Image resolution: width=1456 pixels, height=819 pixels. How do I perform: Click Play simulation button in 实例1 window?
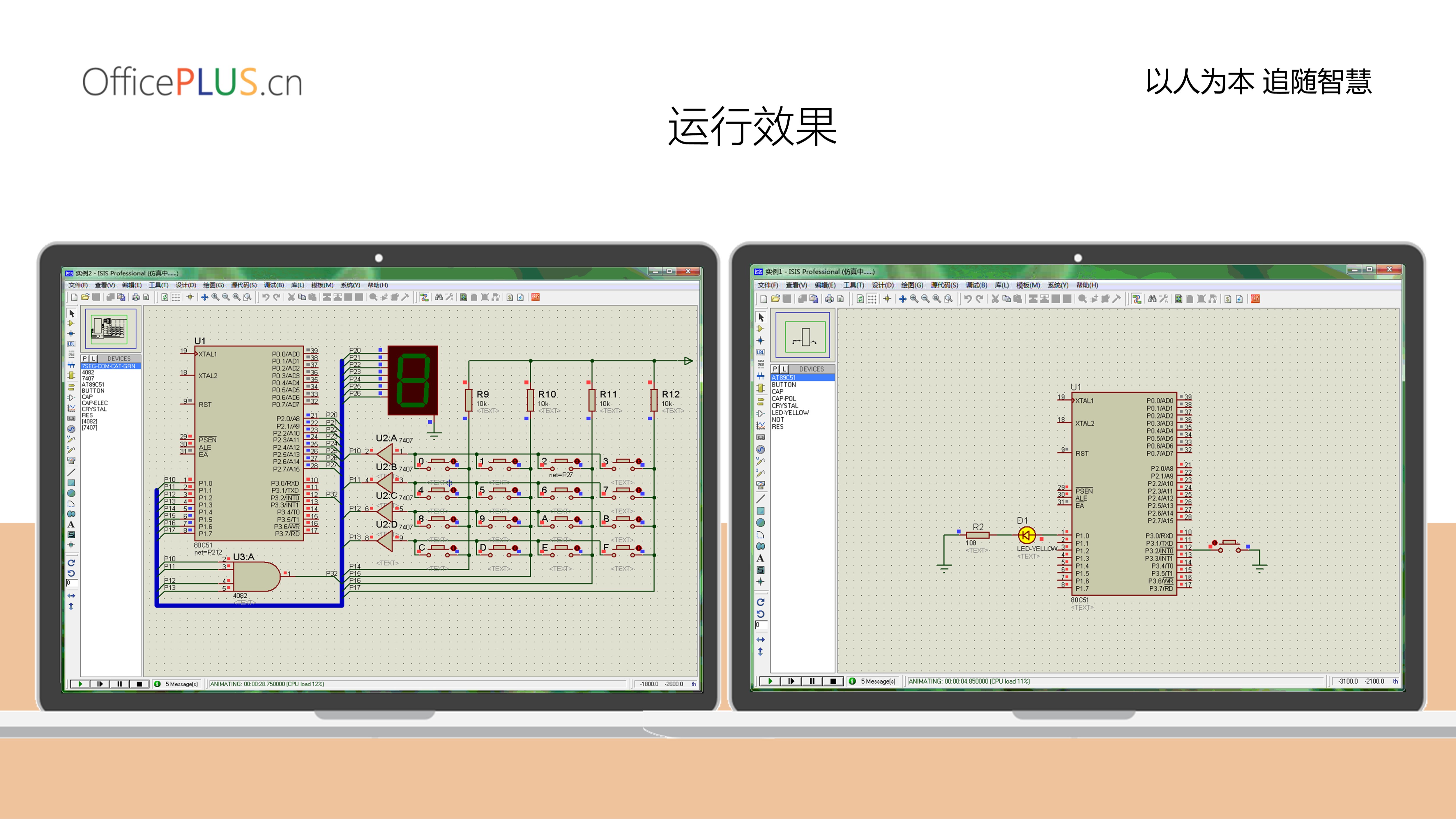(770, 681)
